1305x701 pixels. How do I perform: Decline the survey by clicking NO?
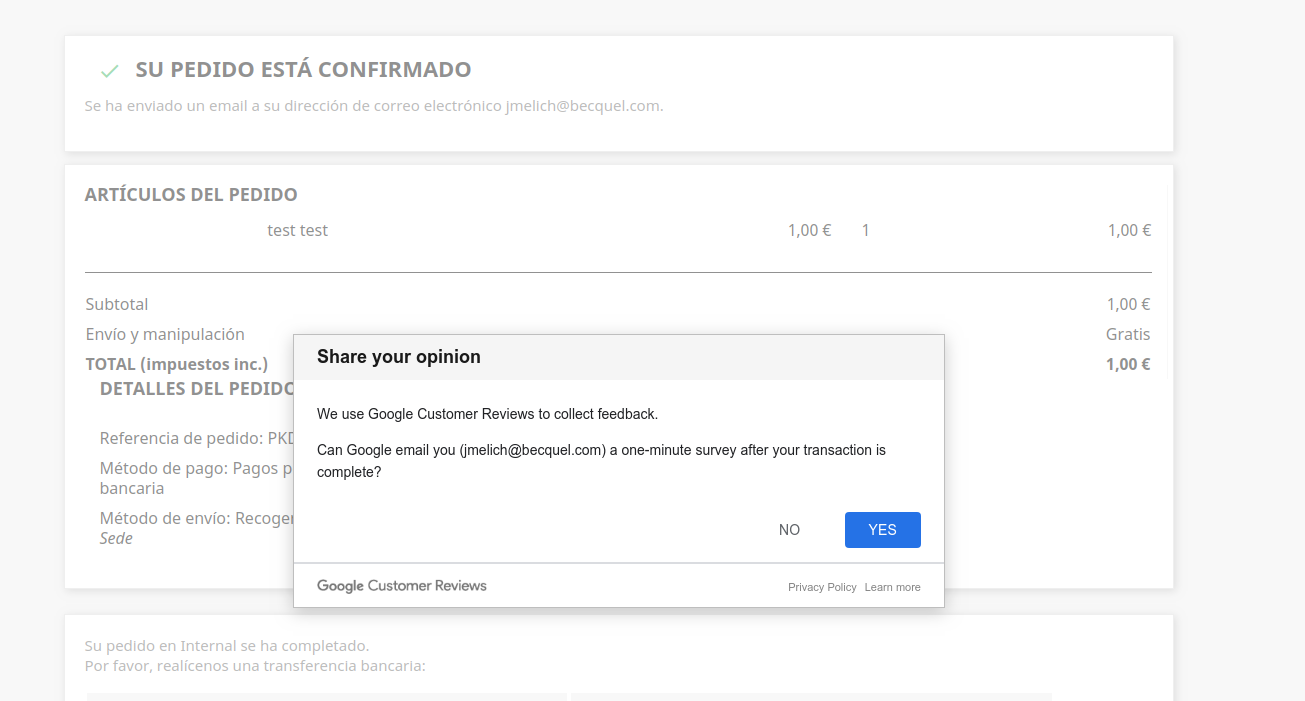pos(789,530)
